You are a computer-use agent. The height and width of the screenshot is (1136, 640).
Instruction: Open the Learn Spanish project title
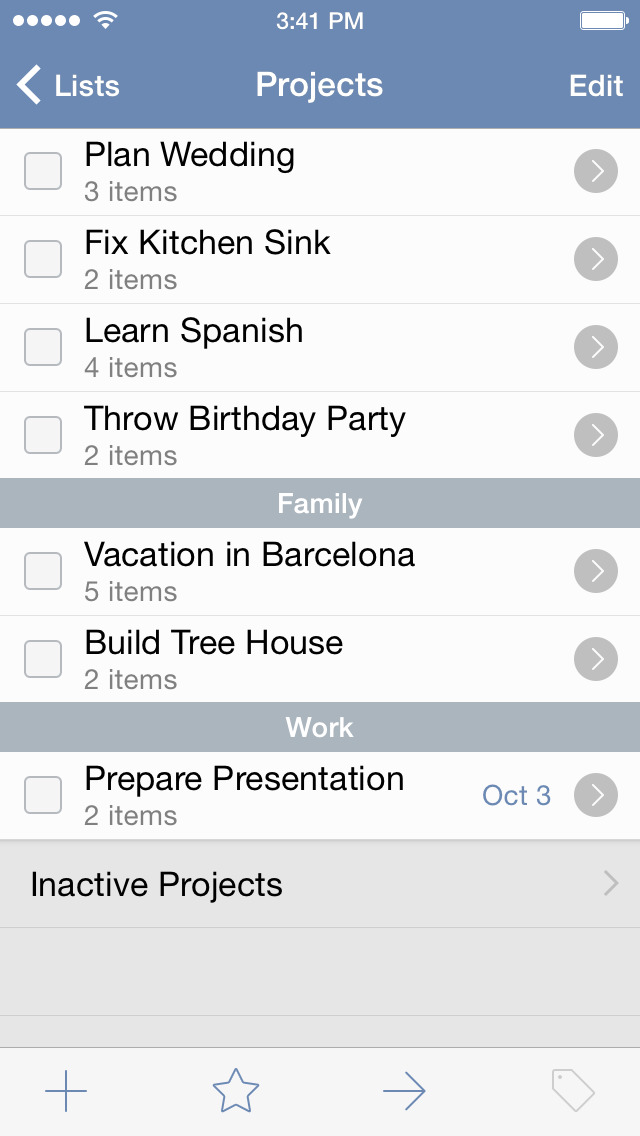coord(194,331)
